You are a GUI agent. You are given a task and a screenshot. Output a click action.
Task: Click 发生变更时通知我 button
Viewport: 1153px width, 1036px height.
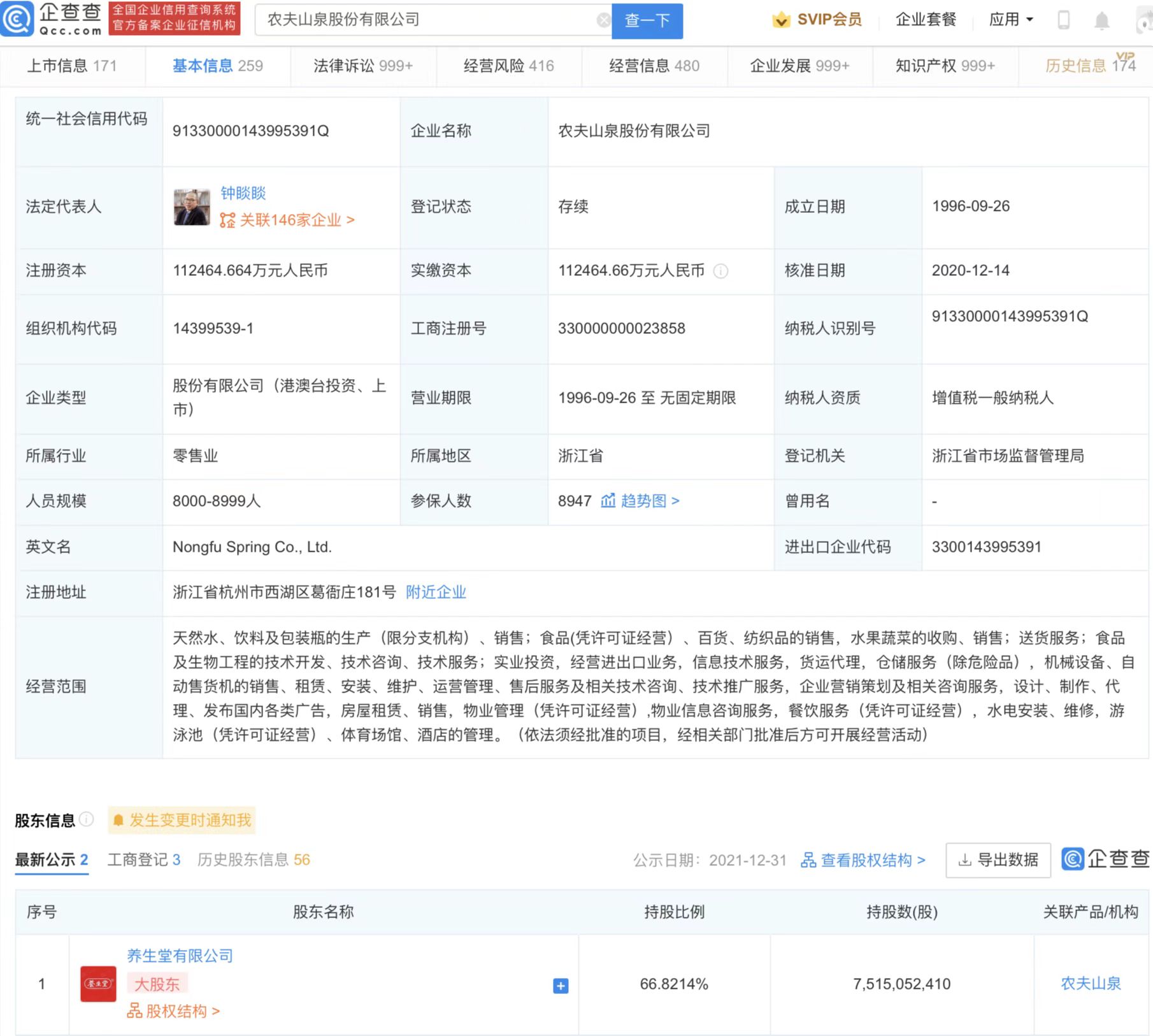pos(182,820)
